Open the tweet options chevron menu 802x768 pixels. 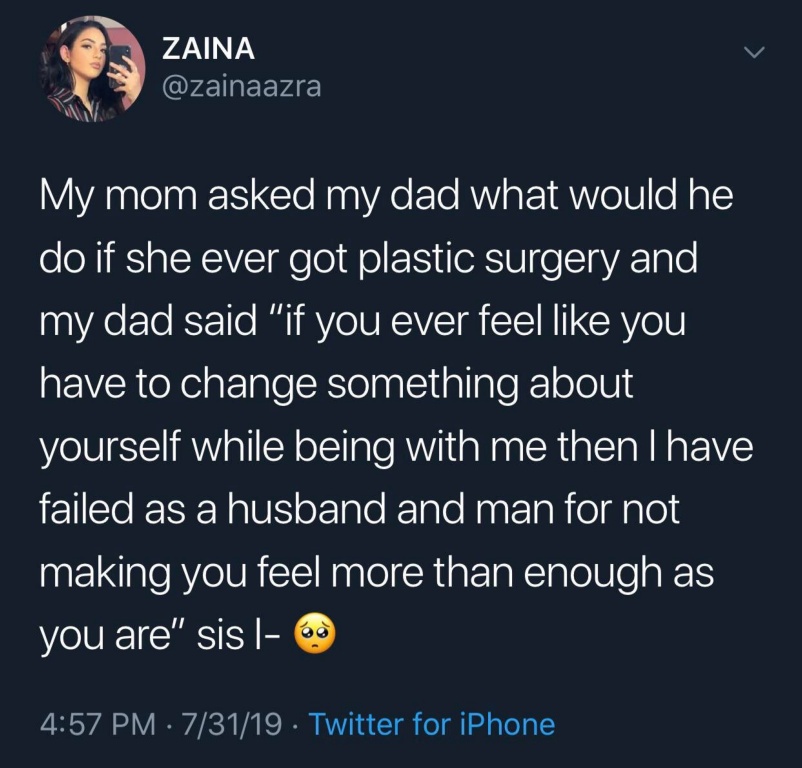753,52
